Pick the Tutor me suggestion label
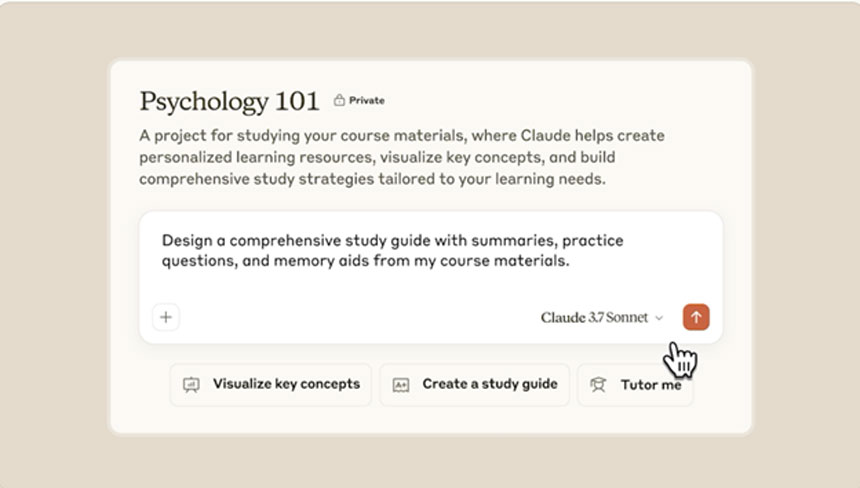860x488 pixels. click(x=651, y=385)
